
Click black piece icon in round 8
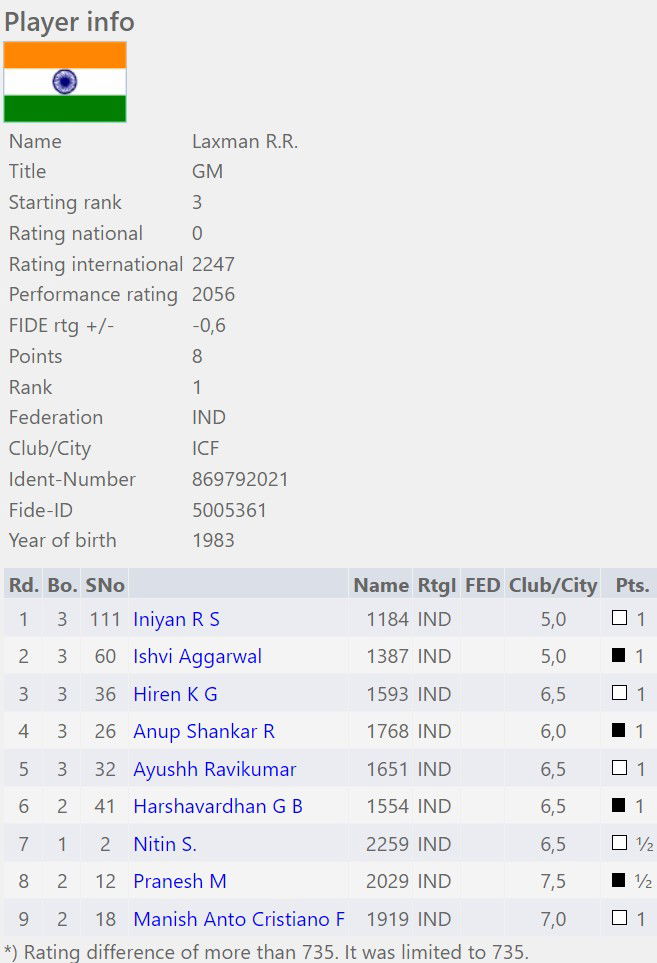click(x=619, y=881)
